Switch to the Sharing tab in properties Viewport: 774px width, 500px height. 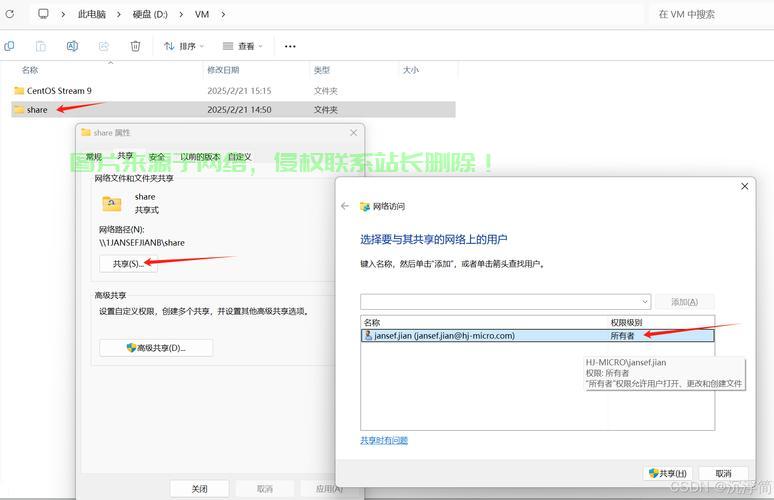[125, 156]
